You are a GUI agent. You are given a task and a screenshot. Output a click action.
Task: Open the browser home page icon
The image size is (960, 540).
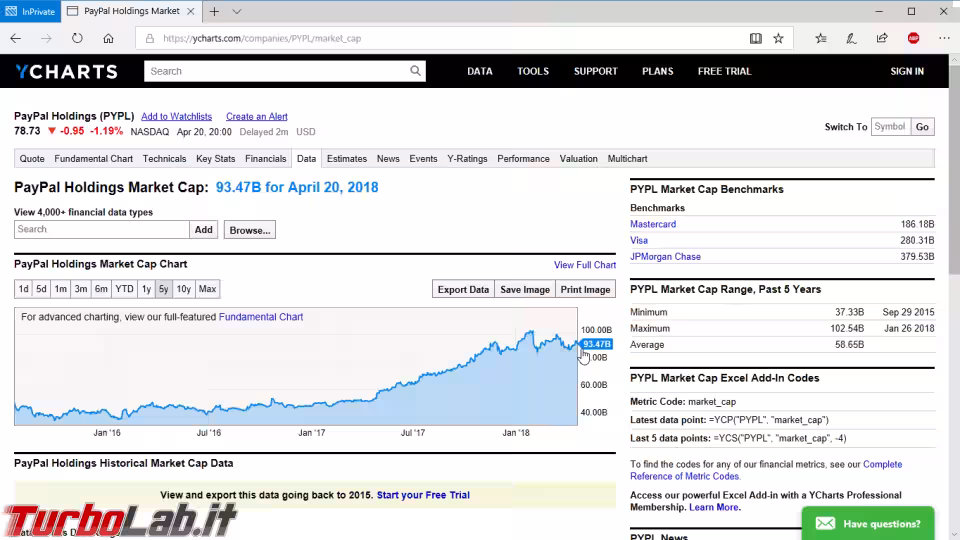(x=108, y=38)
